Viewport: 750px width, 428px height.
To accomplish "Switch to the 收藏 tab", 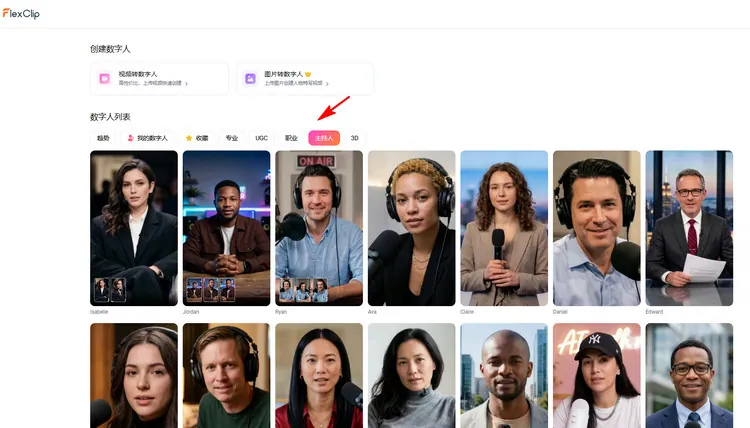I will tap(197, 138).
